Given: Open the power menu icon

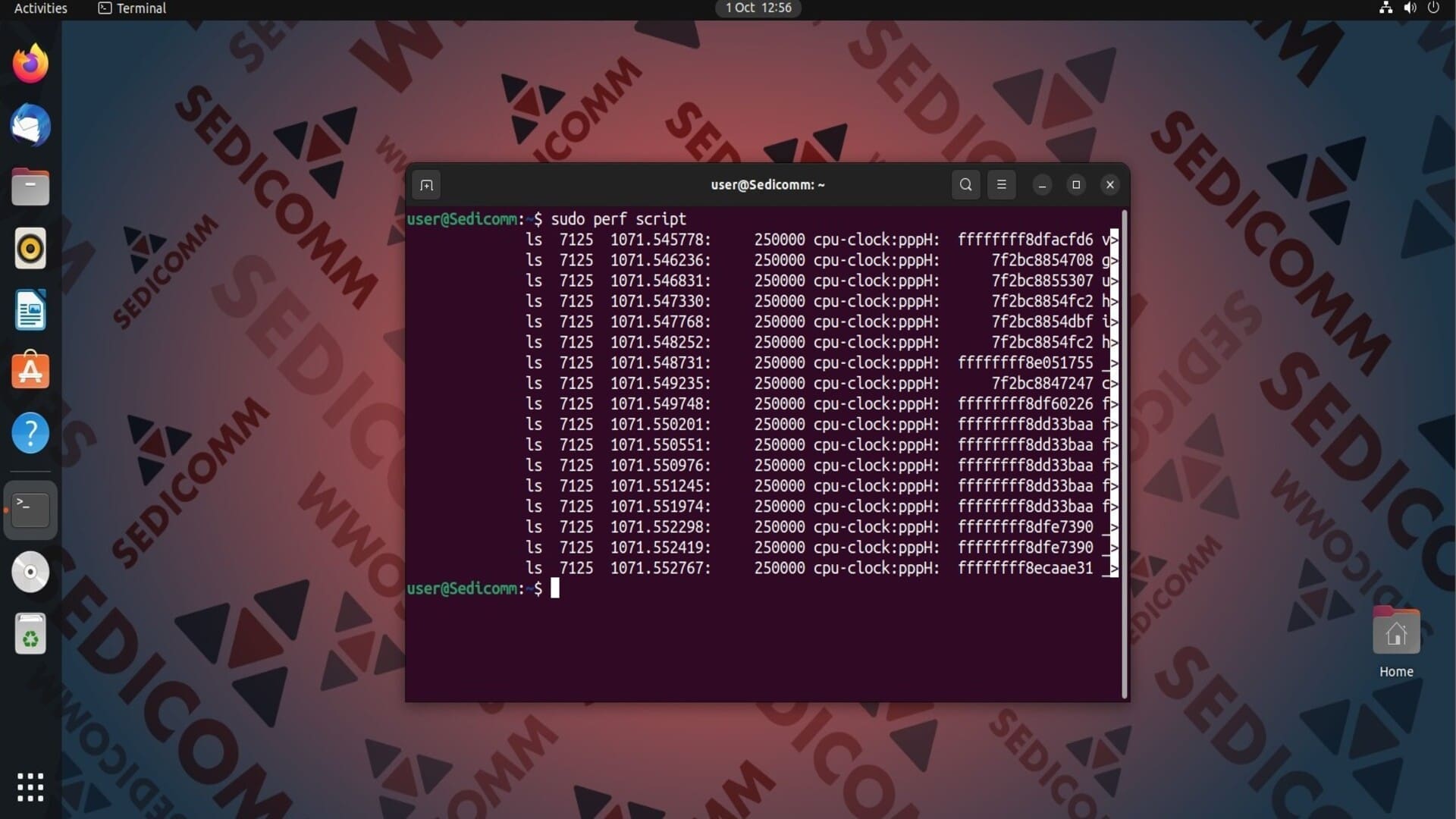Looking at the screenshot, I should (1433, 8).
